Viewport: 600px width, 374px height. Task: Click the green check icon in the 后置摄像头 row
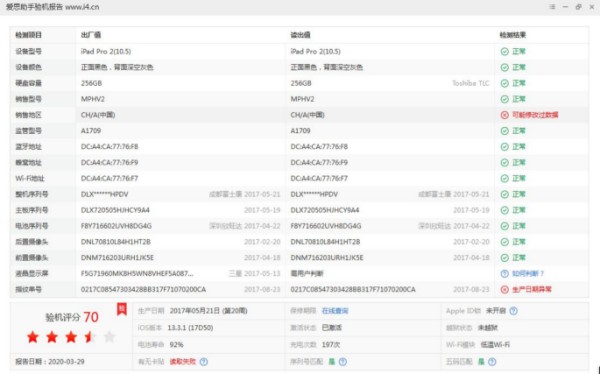coord(504,242)
